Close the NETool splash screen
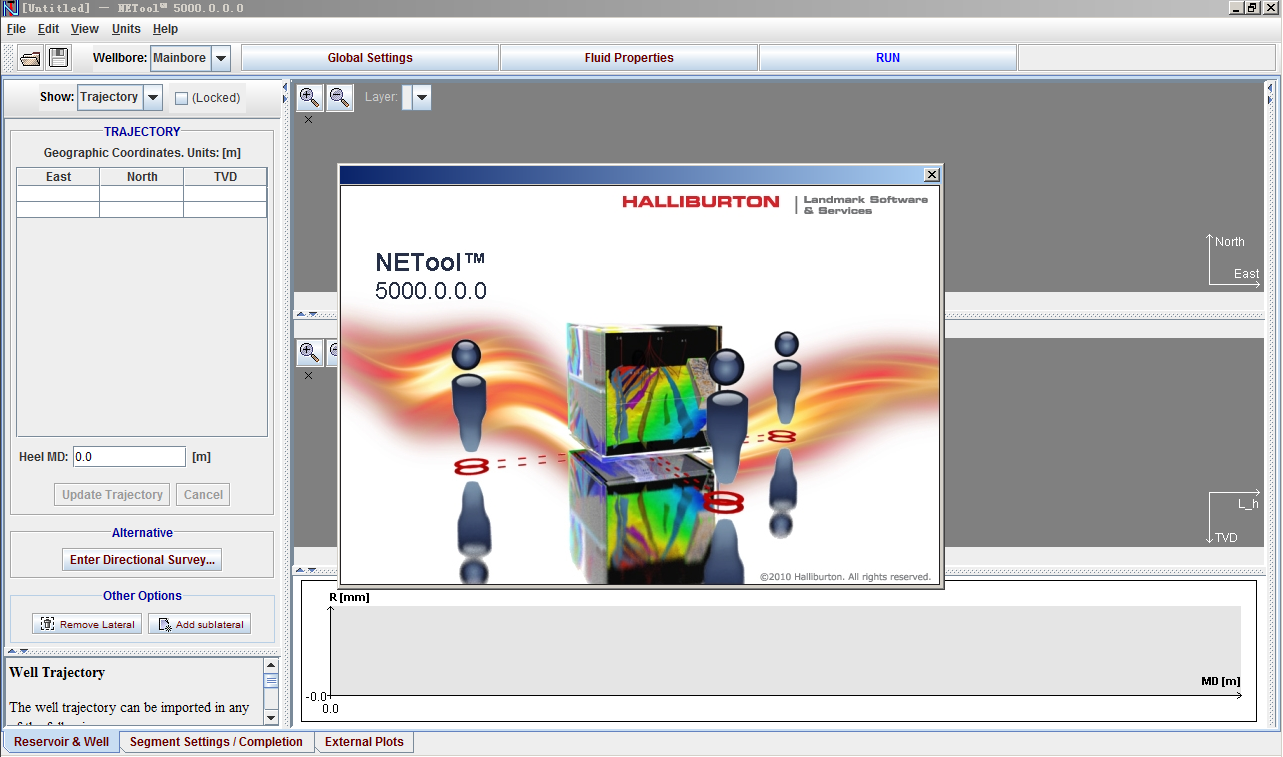 932,174
